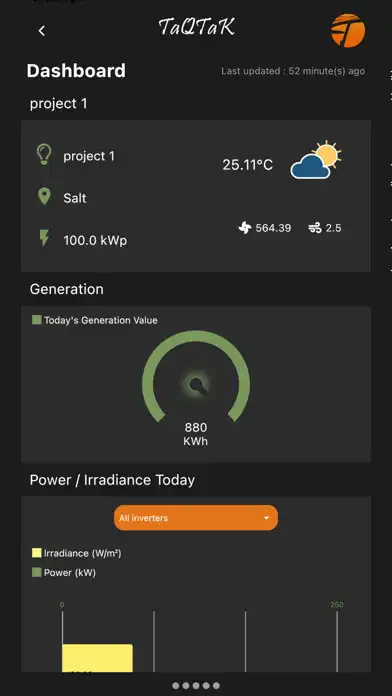
Task: Click the location pin icon beside Salt
Action: [44, 197]
